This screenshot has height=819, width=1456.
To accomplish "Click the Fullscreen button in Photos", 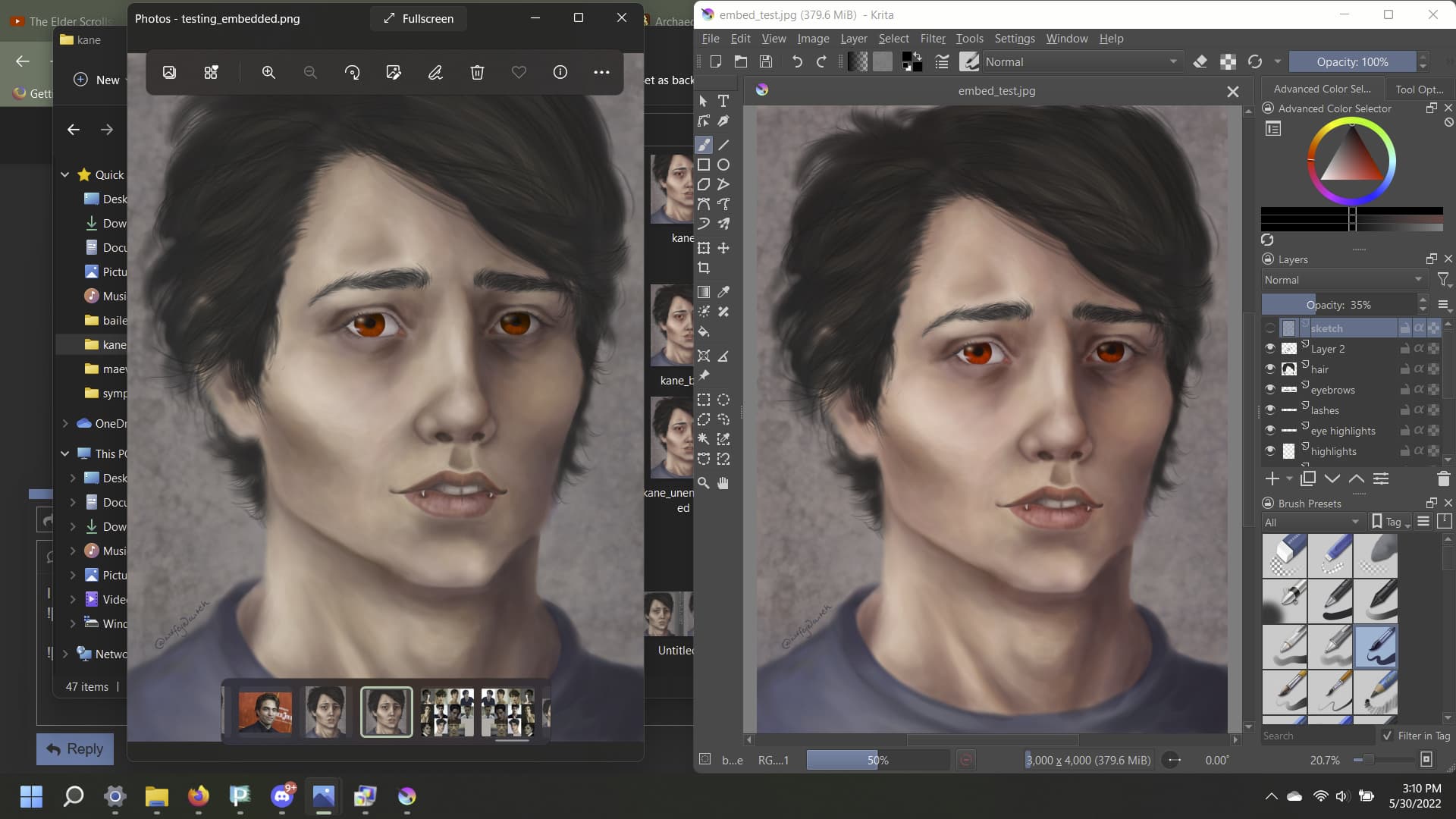I will 419,18.
